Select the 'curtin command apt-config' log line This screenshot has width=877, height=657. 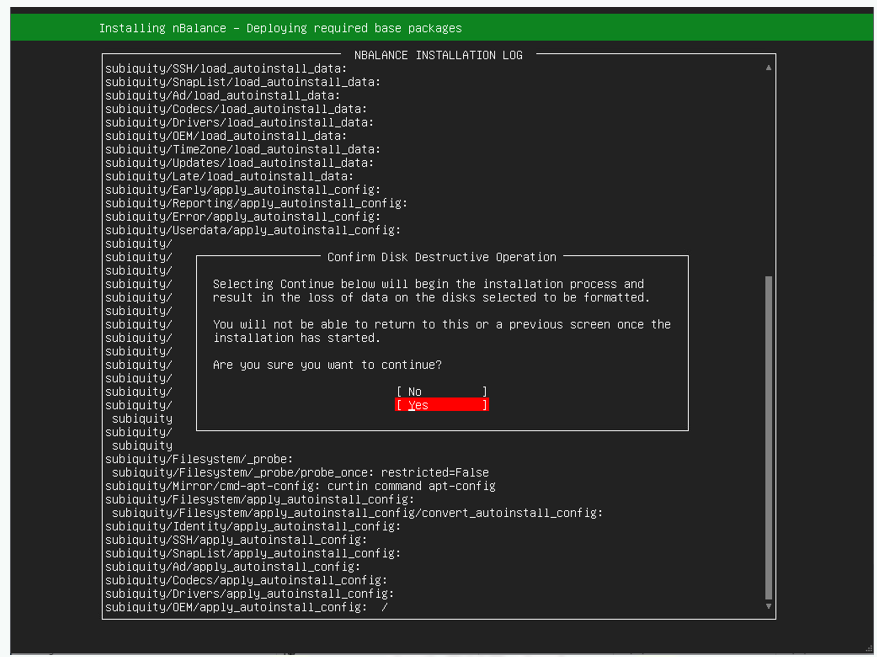click(300, 486)
